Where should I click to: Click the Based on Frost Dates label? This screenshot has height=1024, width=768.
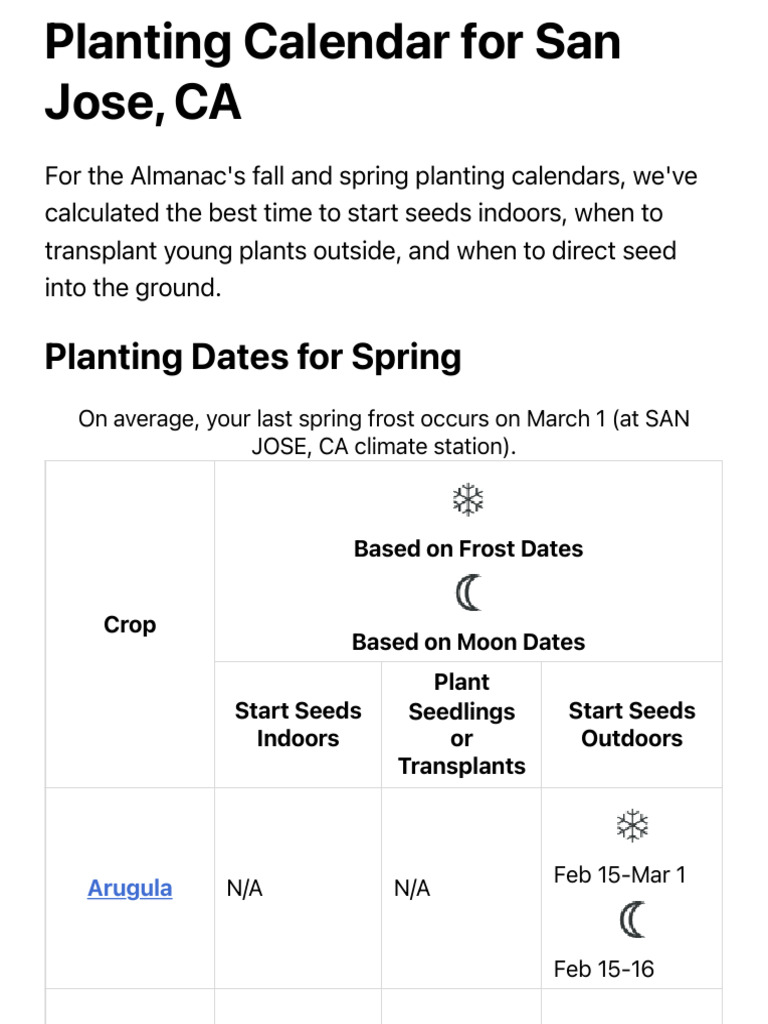[x=468, y=549]
